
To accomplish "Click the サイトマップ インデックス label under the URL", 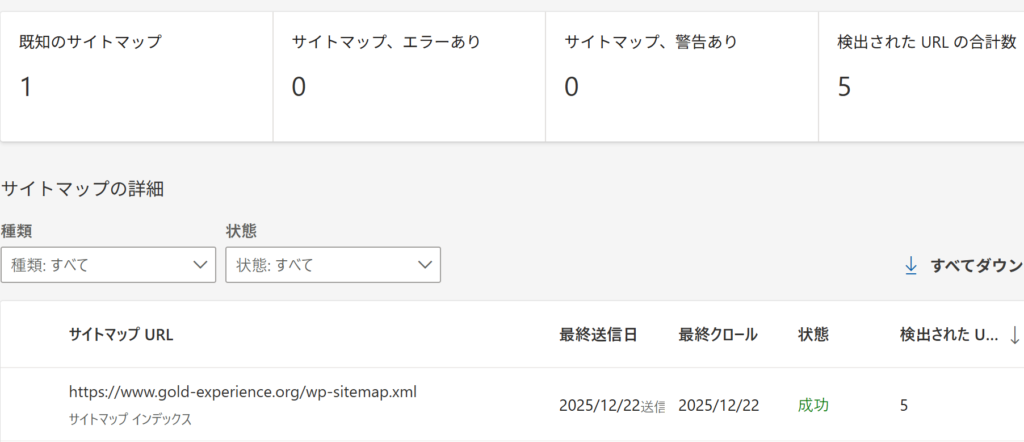I will click(130, 419).
